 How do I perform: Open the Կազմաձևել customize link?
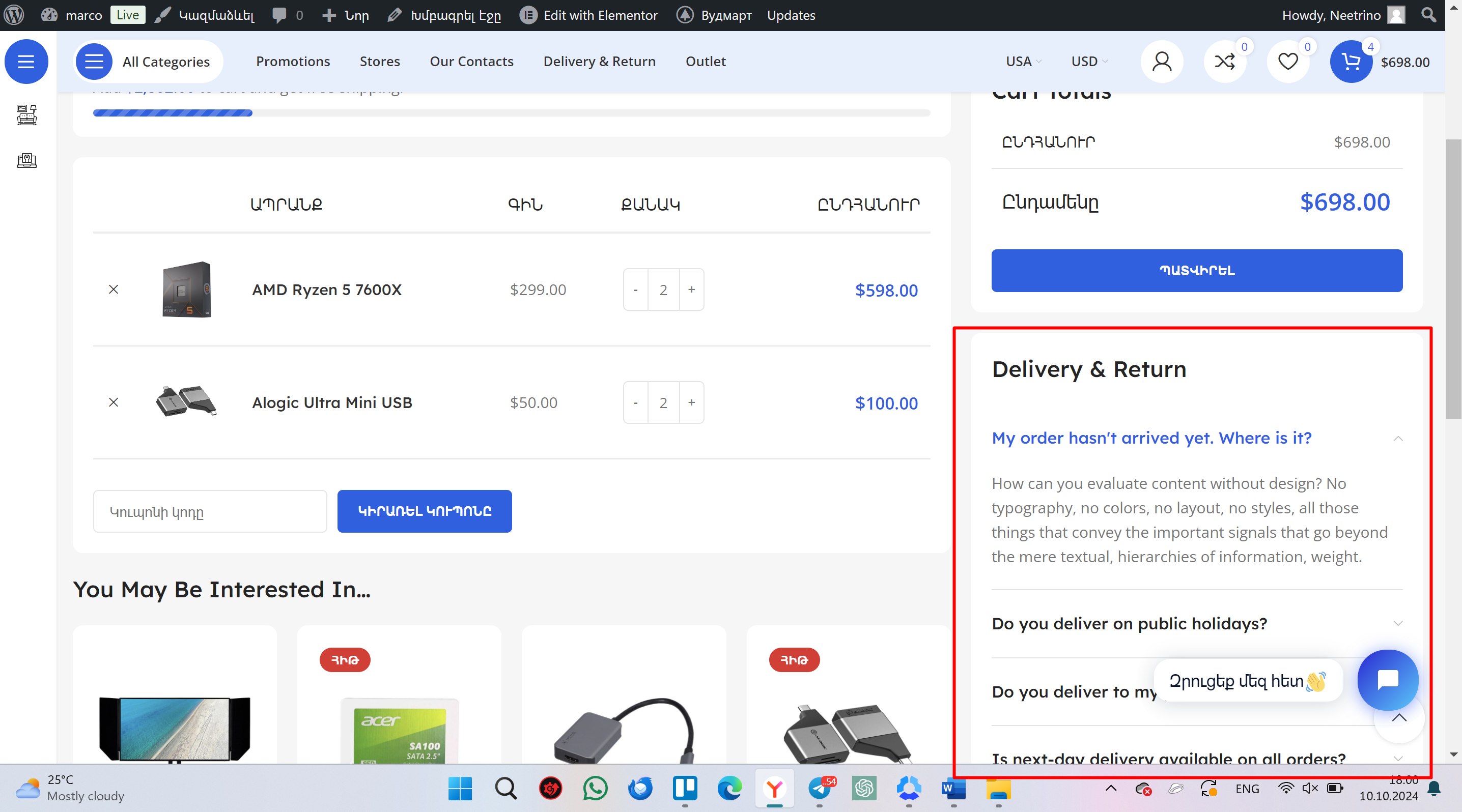(x=205, y=15)
